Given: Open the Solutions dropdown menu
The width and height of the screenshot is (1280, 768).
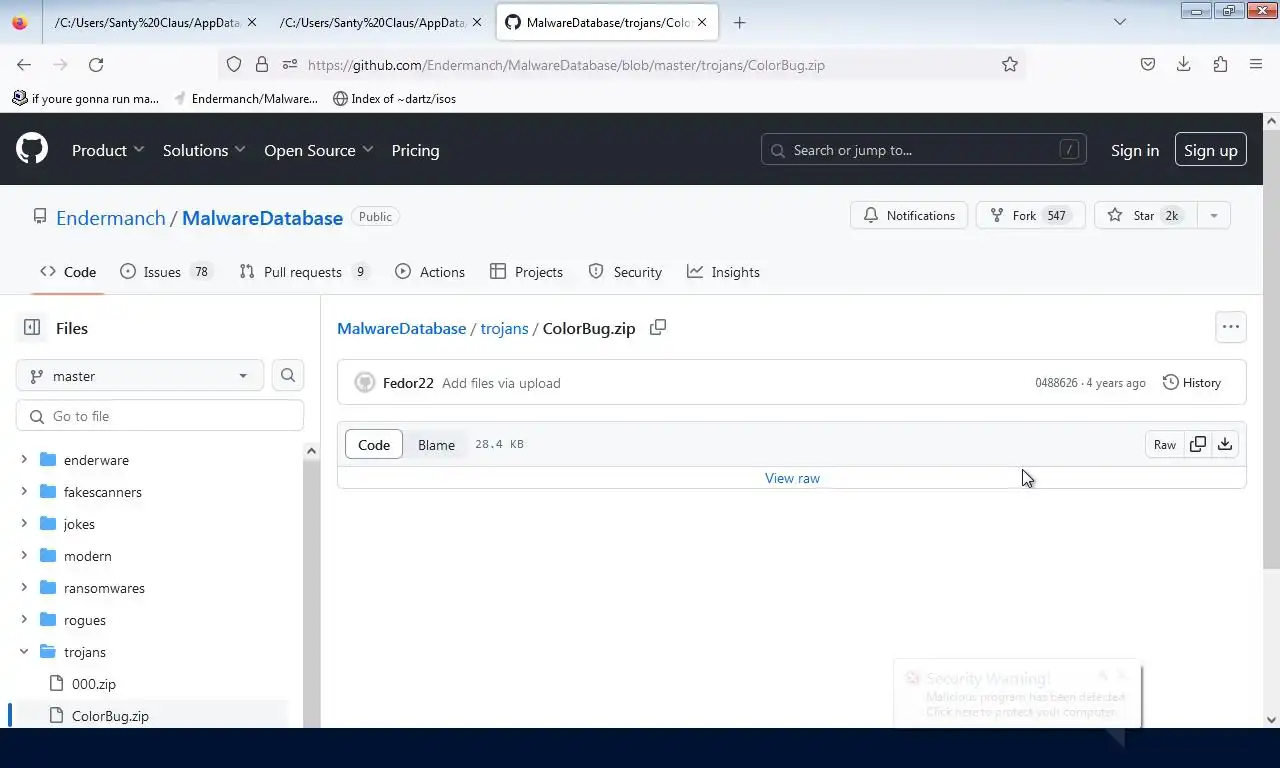Looking at the screenshot, I should click(204, 150).
